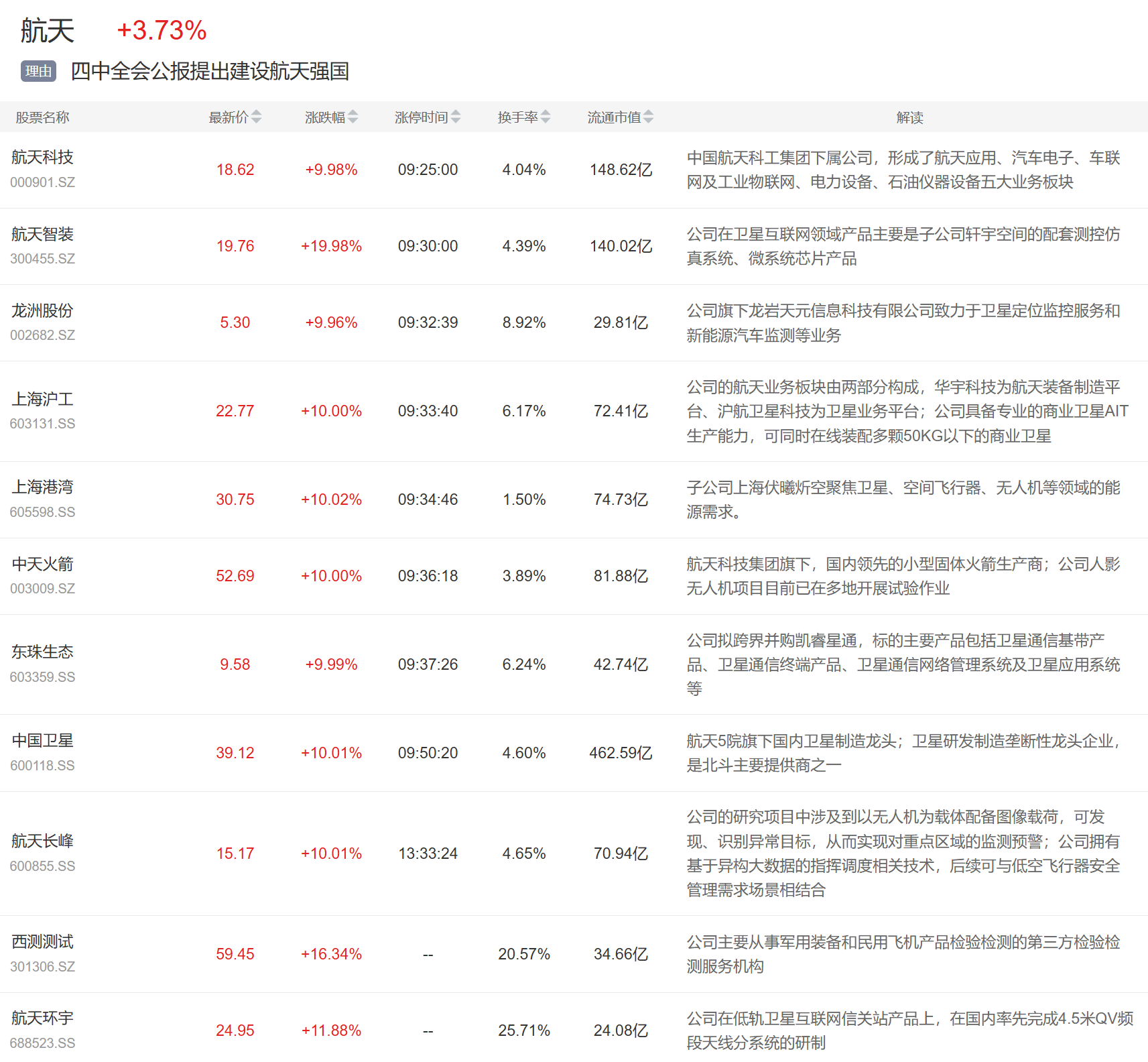Open 中国卫星 stock page
Viewport: 1148px width, 1062px height.
click(42, 741)
